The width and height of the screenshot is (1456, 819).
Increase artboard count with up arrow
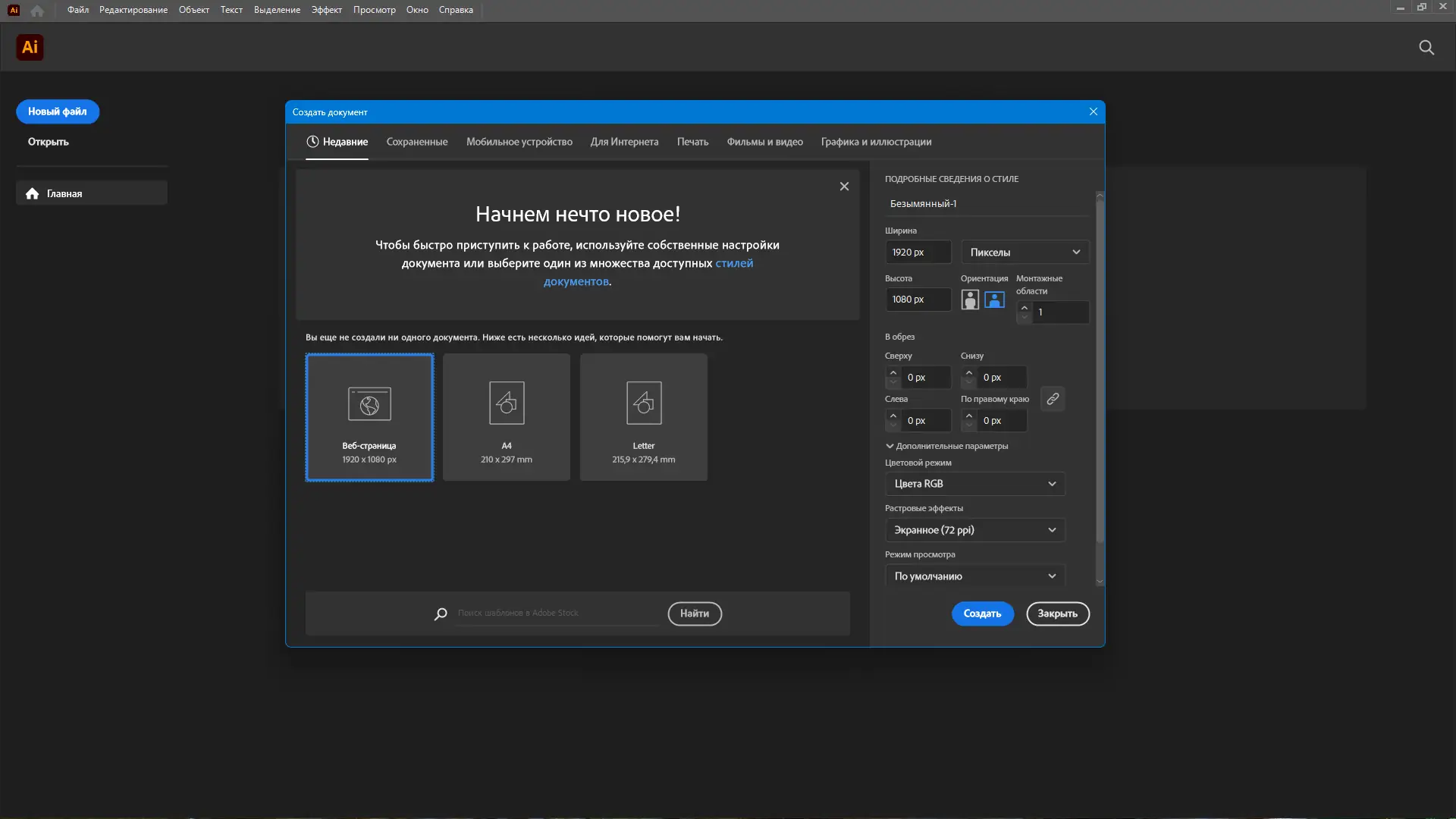pos(1024,308)
